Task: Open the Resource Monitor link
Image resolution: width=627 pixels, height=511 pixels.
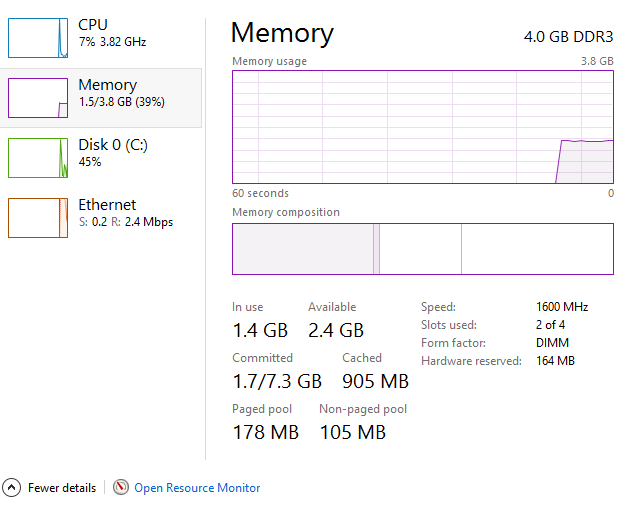Action: point(197,488)
